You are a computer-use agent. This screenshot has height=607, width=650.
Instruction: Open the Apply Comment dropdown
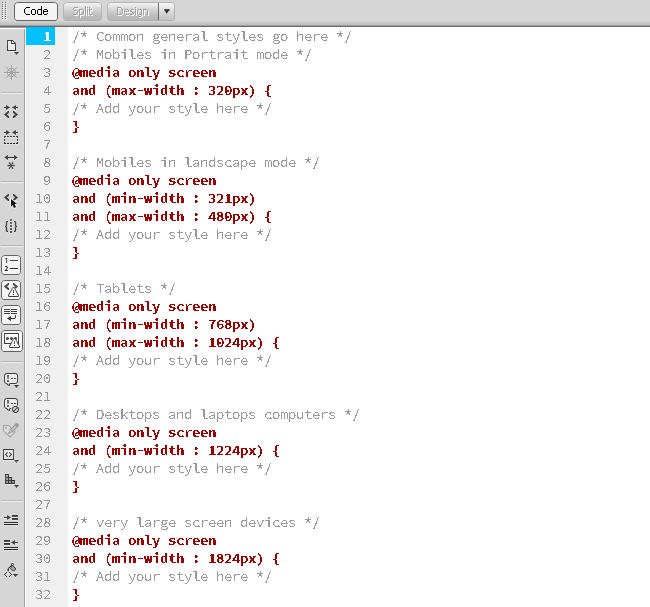point(12,379)
